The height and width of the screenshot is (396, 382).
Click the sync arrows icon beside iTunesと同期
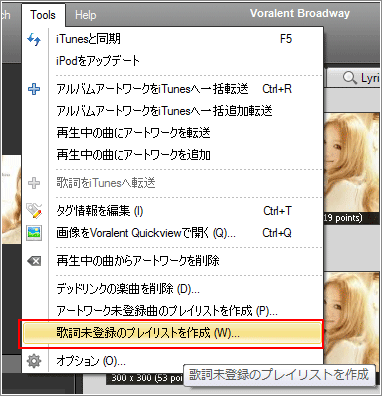(34, 39)
